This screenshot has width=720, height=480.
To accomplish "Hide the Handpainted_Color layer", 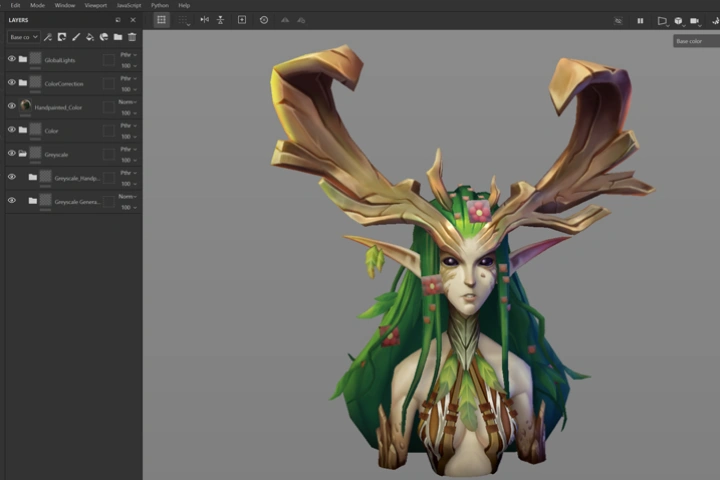I will (x=11, y=106).
